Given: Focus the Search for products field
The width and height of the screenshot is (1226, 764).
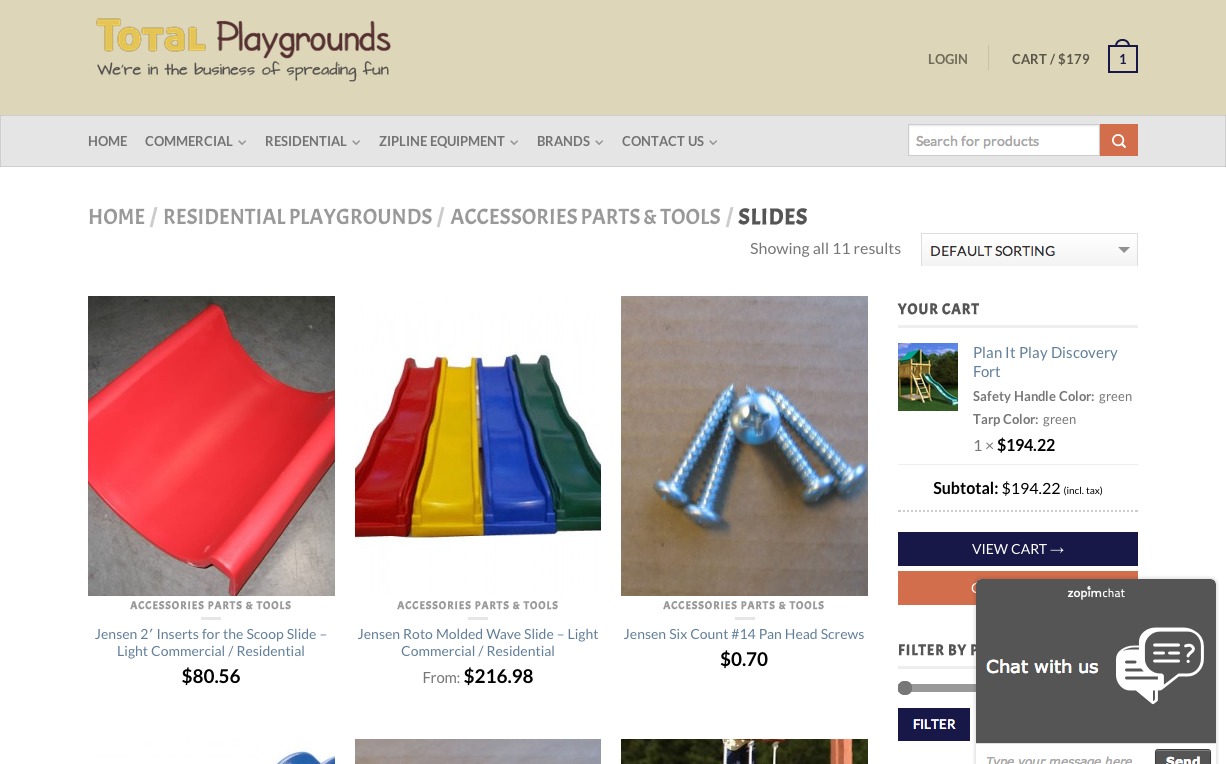Looking at the screenshot, I should pyautogui.click(x=1004, y=140).
